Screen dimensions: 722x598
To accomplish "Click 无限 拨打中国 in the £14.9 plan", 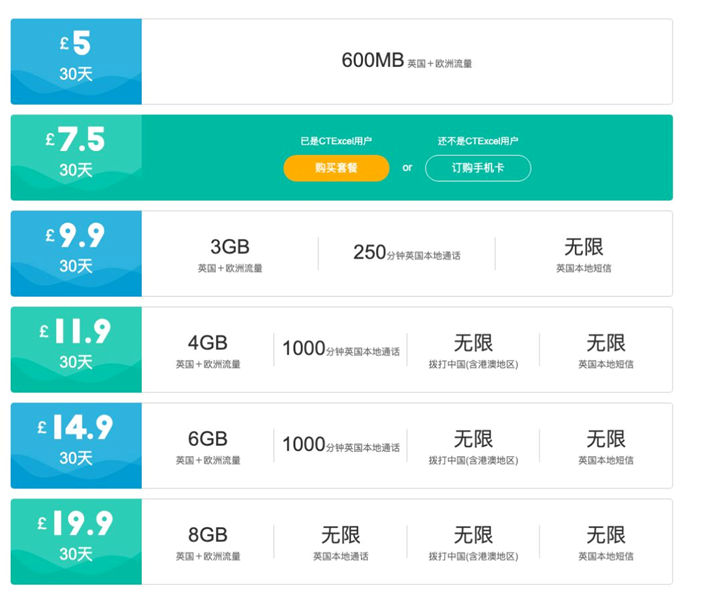I will 473,446.
